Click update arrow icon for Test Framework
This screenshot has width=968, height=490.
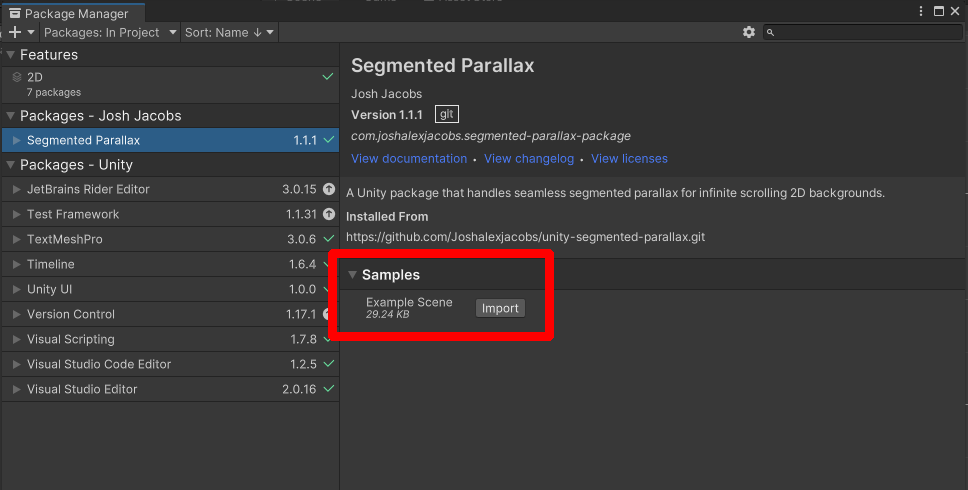(328, 214)
